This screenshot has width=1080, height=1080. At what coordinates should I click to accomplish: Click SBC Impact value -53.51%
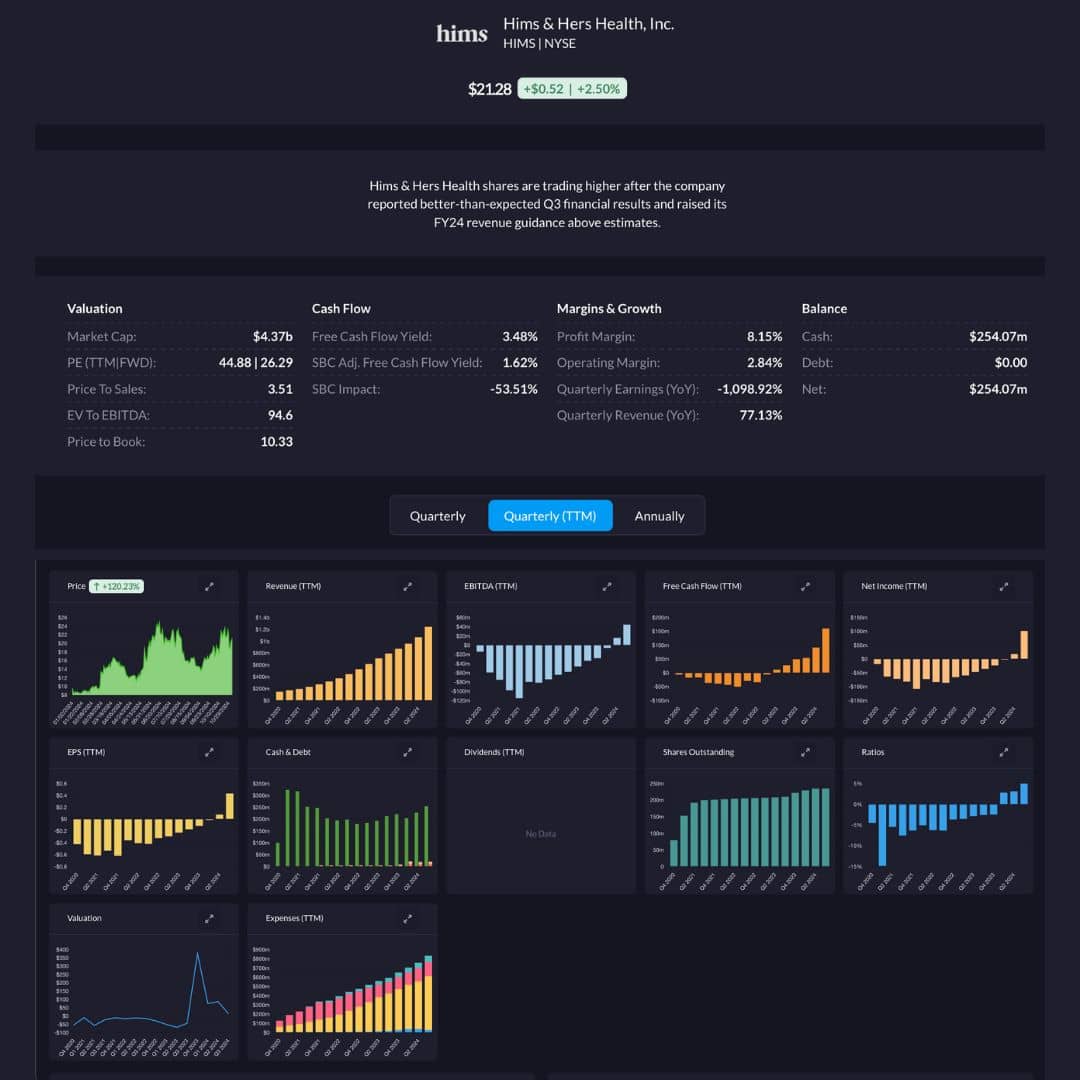(x=514, y=389)
